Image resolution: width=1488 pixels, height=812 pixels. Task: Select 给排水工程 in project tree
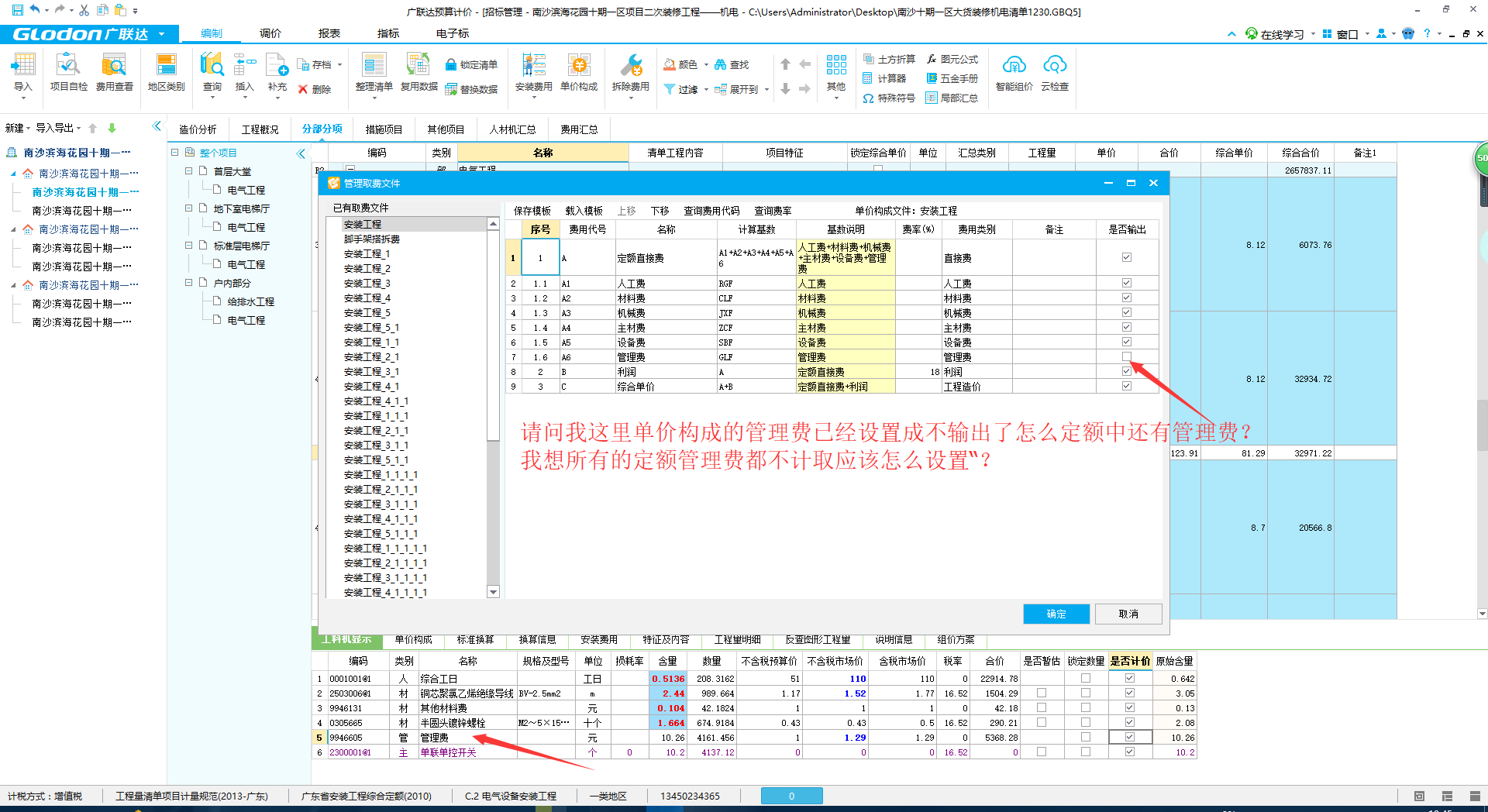coord(251,302)
